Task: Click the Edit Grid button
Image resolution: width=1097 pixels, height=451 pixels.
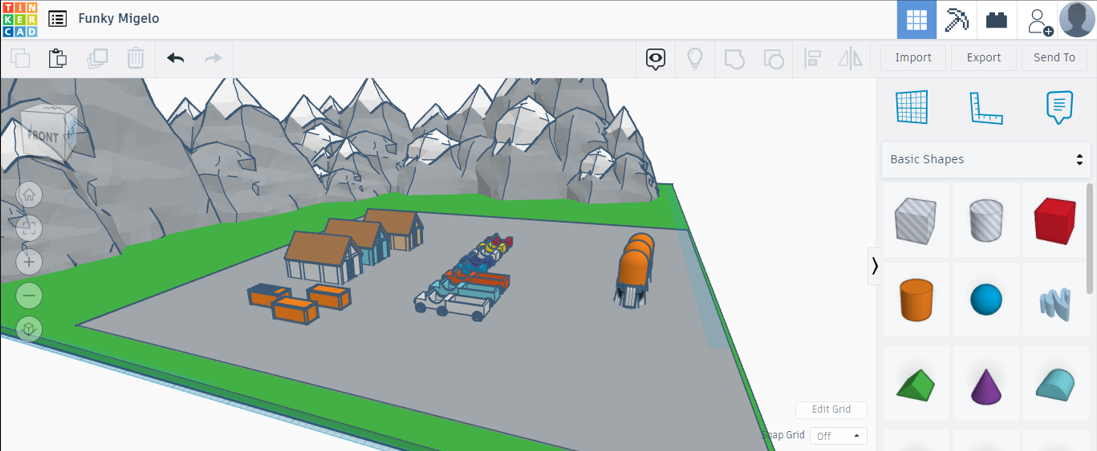Action: pyautogui.click(x=831, y=410)
